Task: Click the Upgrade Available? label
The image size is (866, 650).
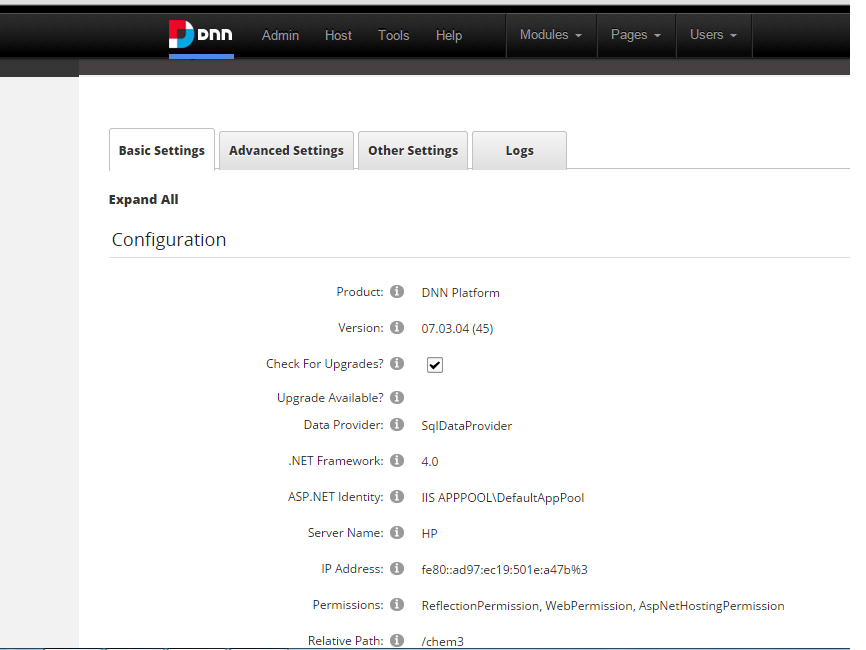Action: [x=330, y=398]
